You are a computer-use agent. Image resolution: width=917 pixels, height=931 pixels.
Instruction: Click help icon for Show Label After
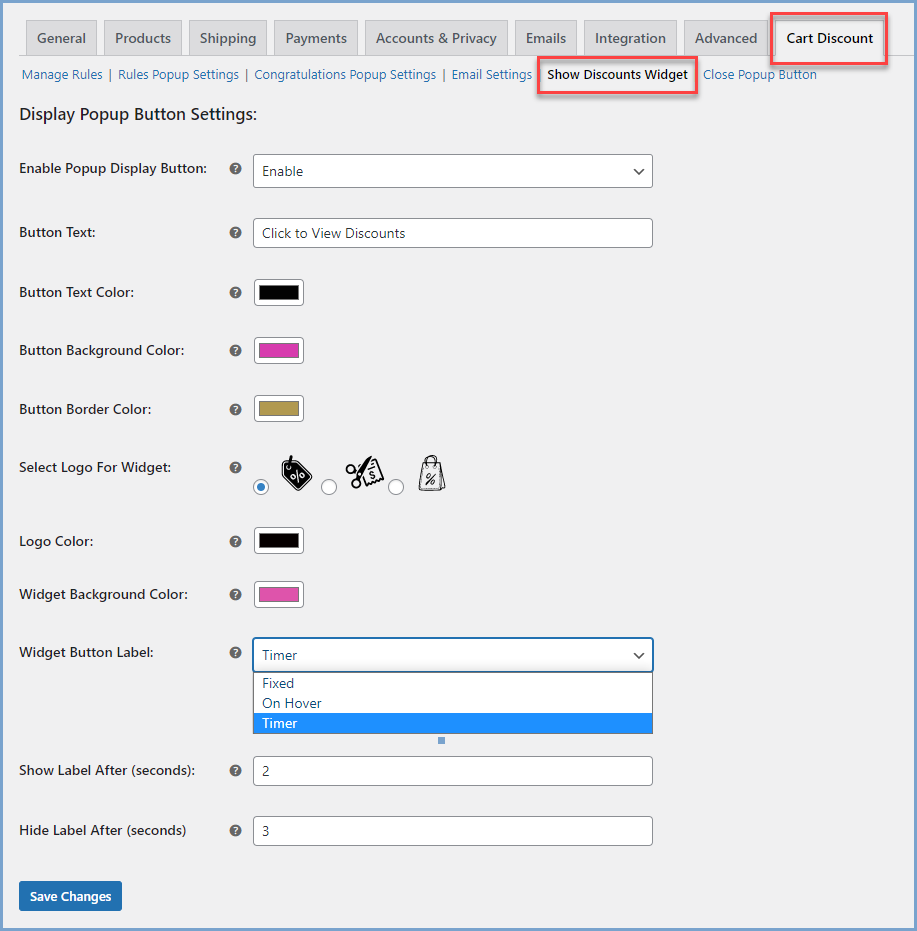(x=236, y=771)
